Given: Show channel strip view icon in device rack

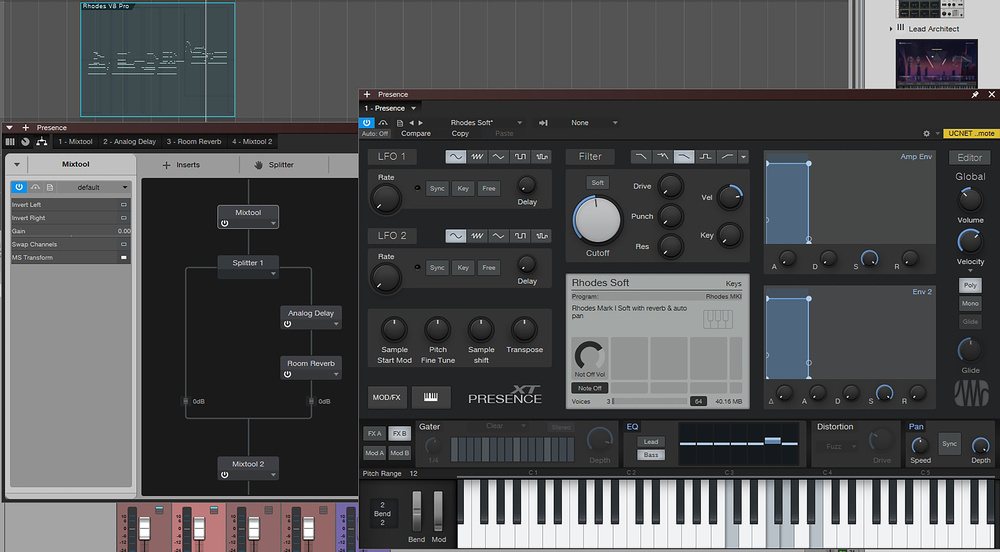Looking at the screenshot, I should pyautogui.click(x=10, y=142).
